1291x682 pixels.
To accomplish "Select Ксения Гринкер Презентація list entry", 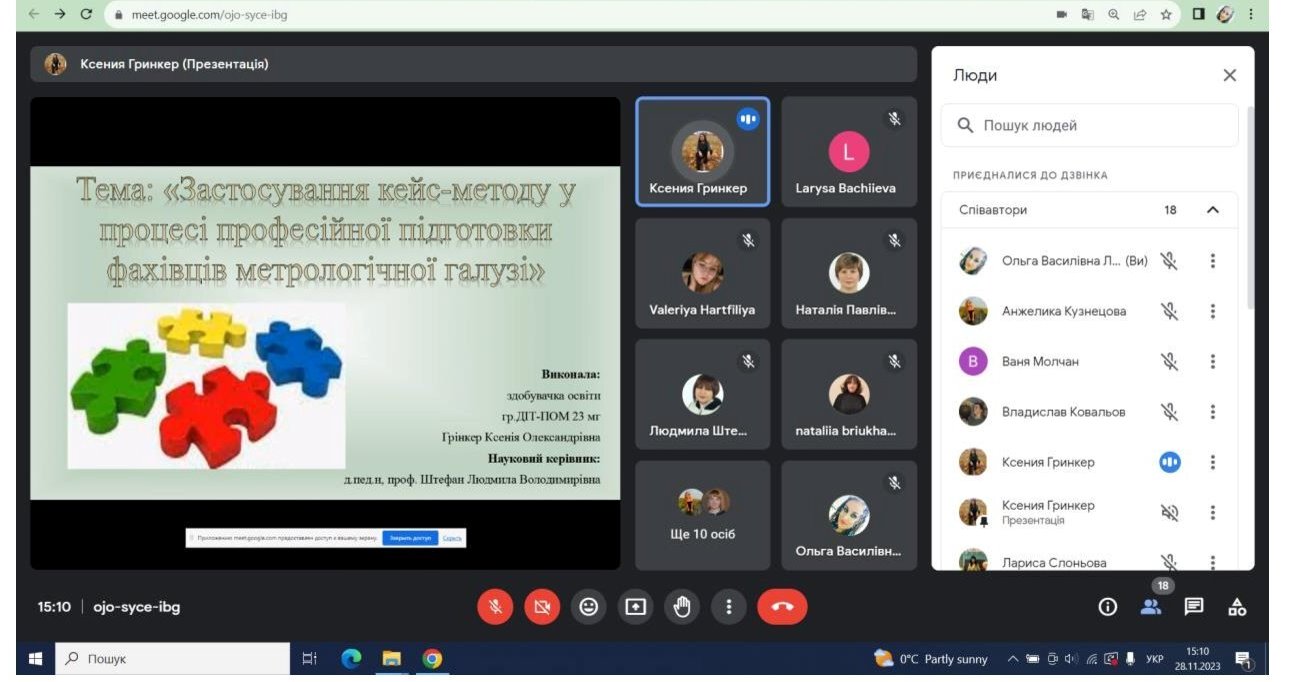I will click(1047, 512).
